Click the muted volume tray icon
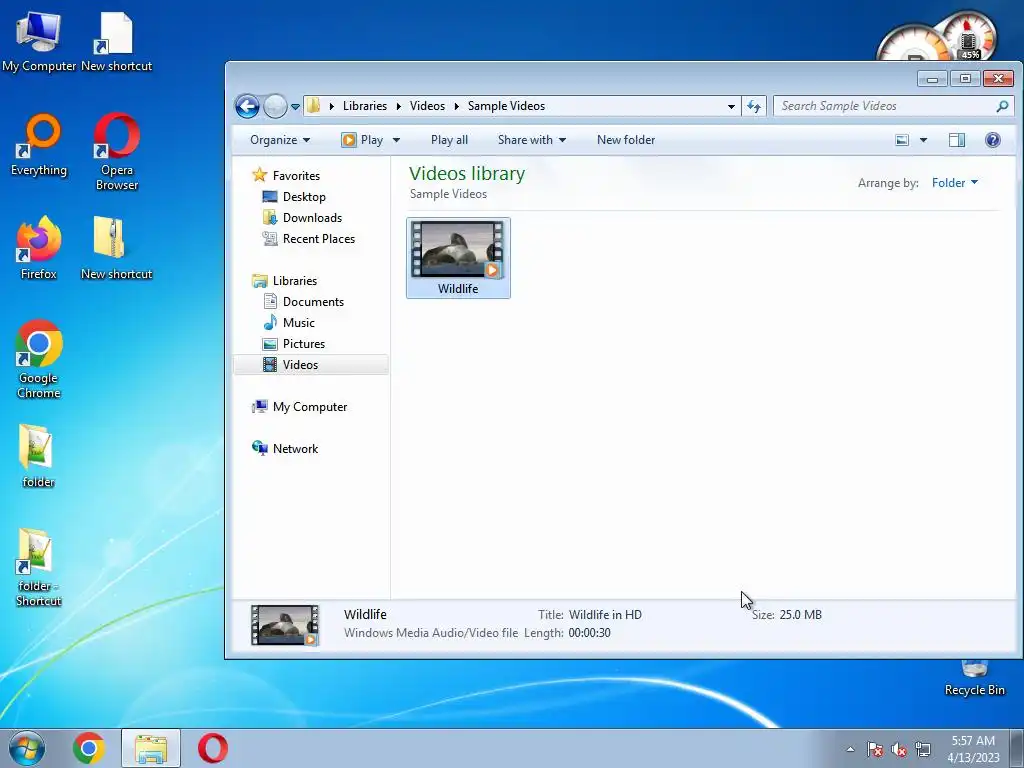The width and height of the screenshot is (1024, 768). pyautogui.click(x=899, y=749)
